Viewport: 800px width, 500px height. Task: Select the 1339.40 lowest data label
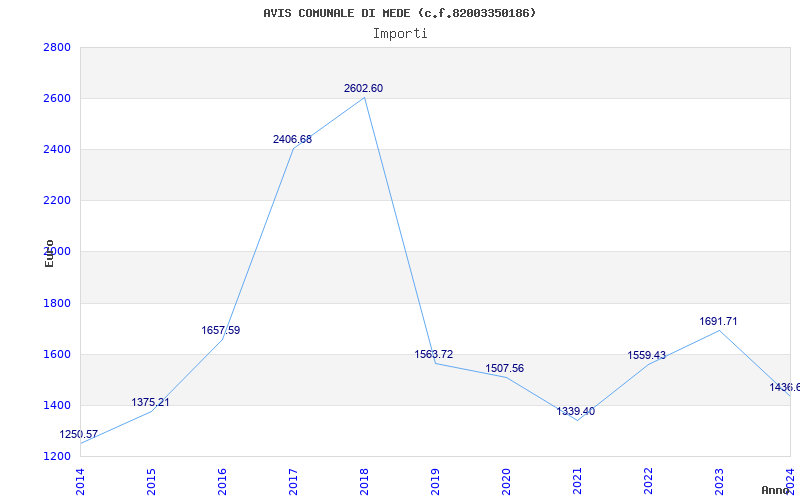pos(576,411)
